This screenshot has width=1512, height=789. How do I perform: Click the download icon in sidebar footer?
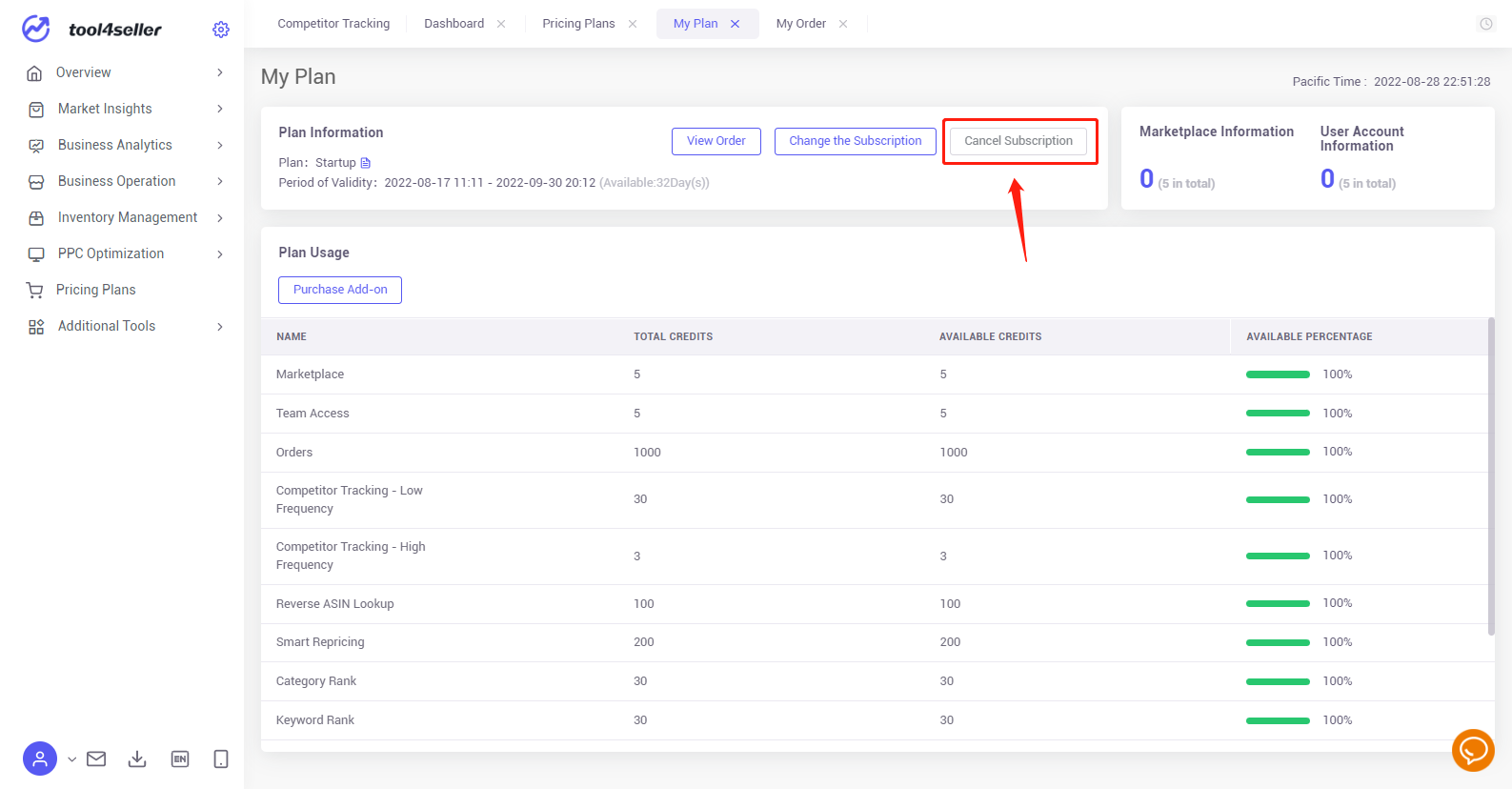(x=137, y=759)
